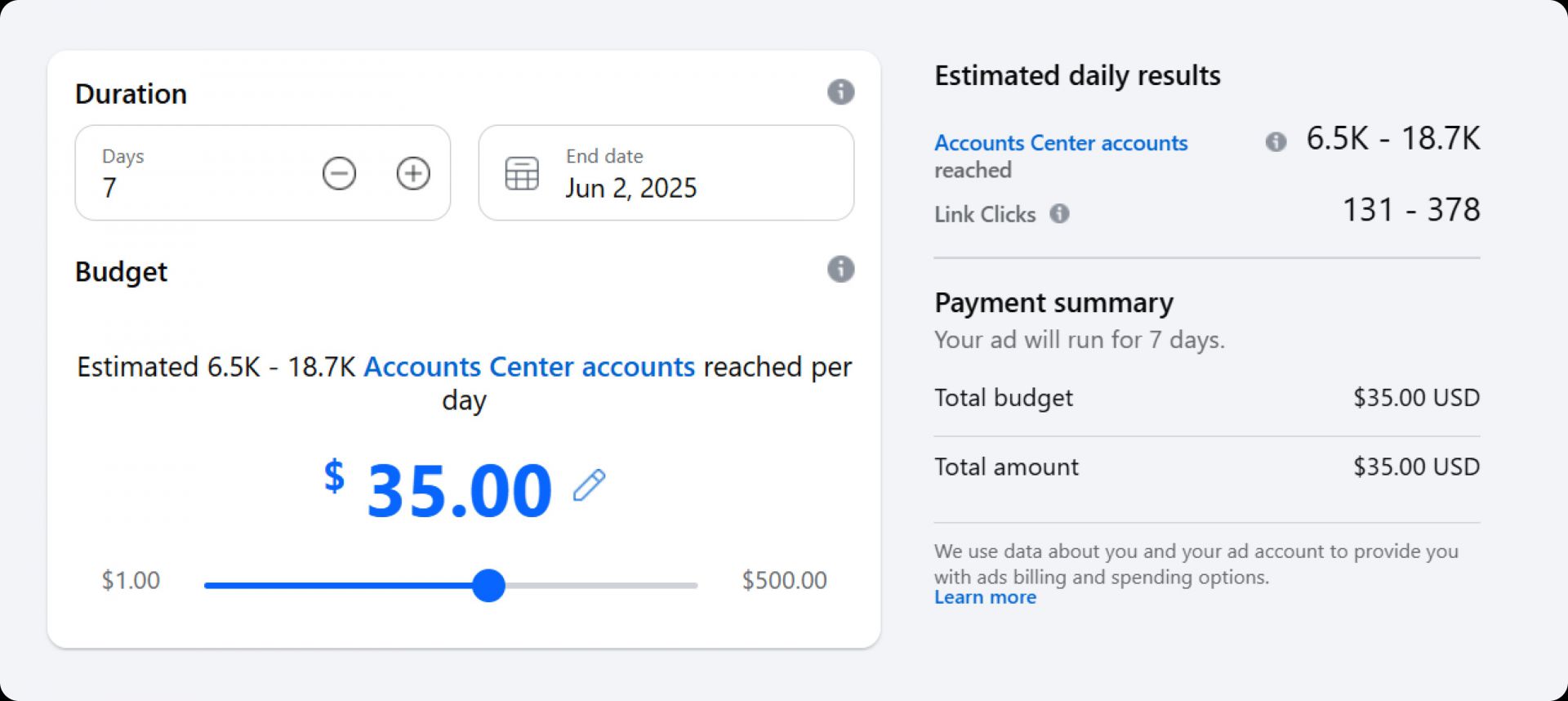Open Accounts Center accounts link under daily results
Viewport: 1568px width, 701px height.
1060,143
